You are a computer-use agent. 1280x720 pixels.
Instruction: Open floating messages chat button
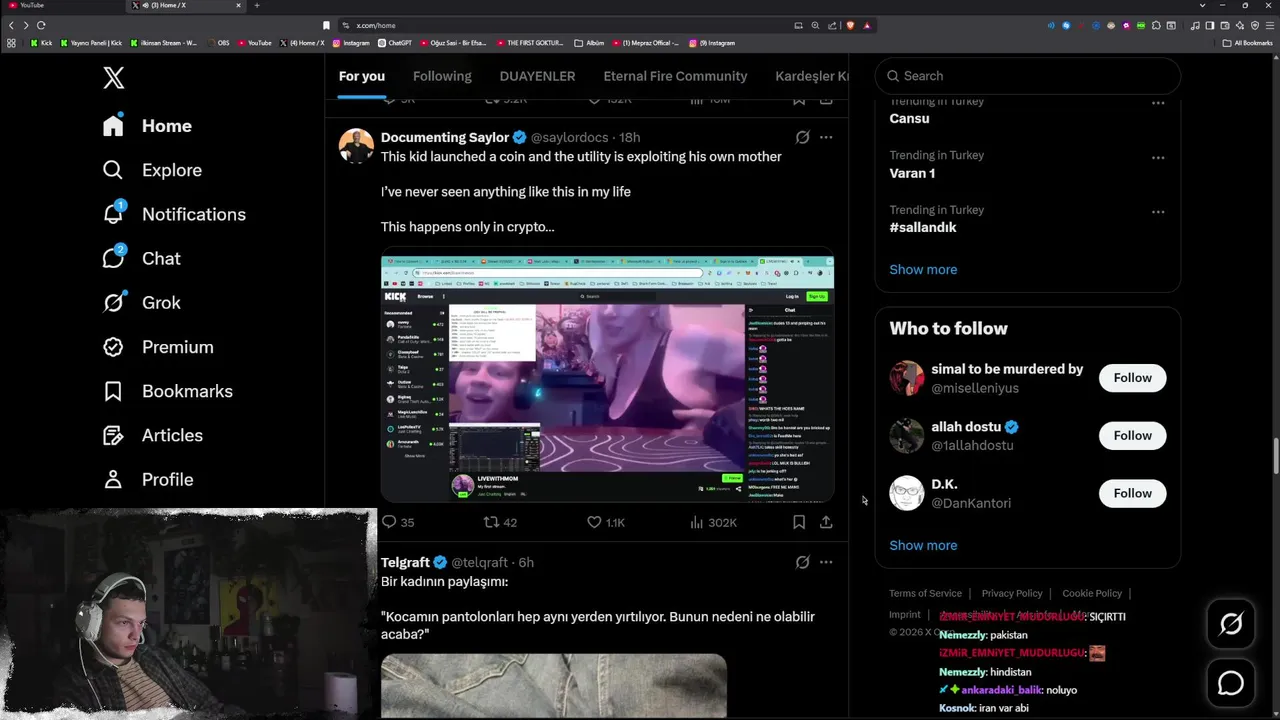point(1231,683)
